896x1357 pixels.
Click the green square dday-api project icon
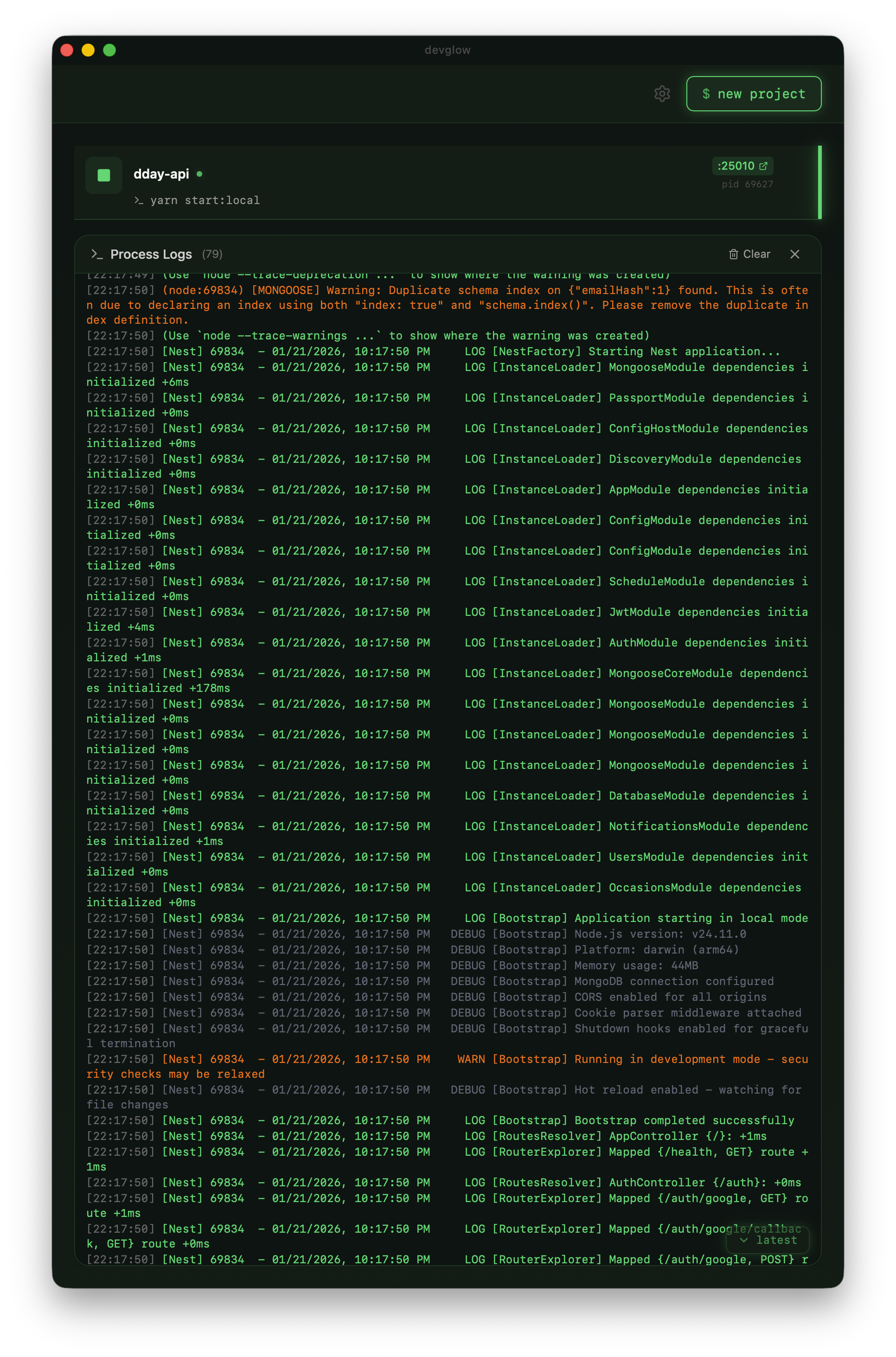click(x=103, y=175)
